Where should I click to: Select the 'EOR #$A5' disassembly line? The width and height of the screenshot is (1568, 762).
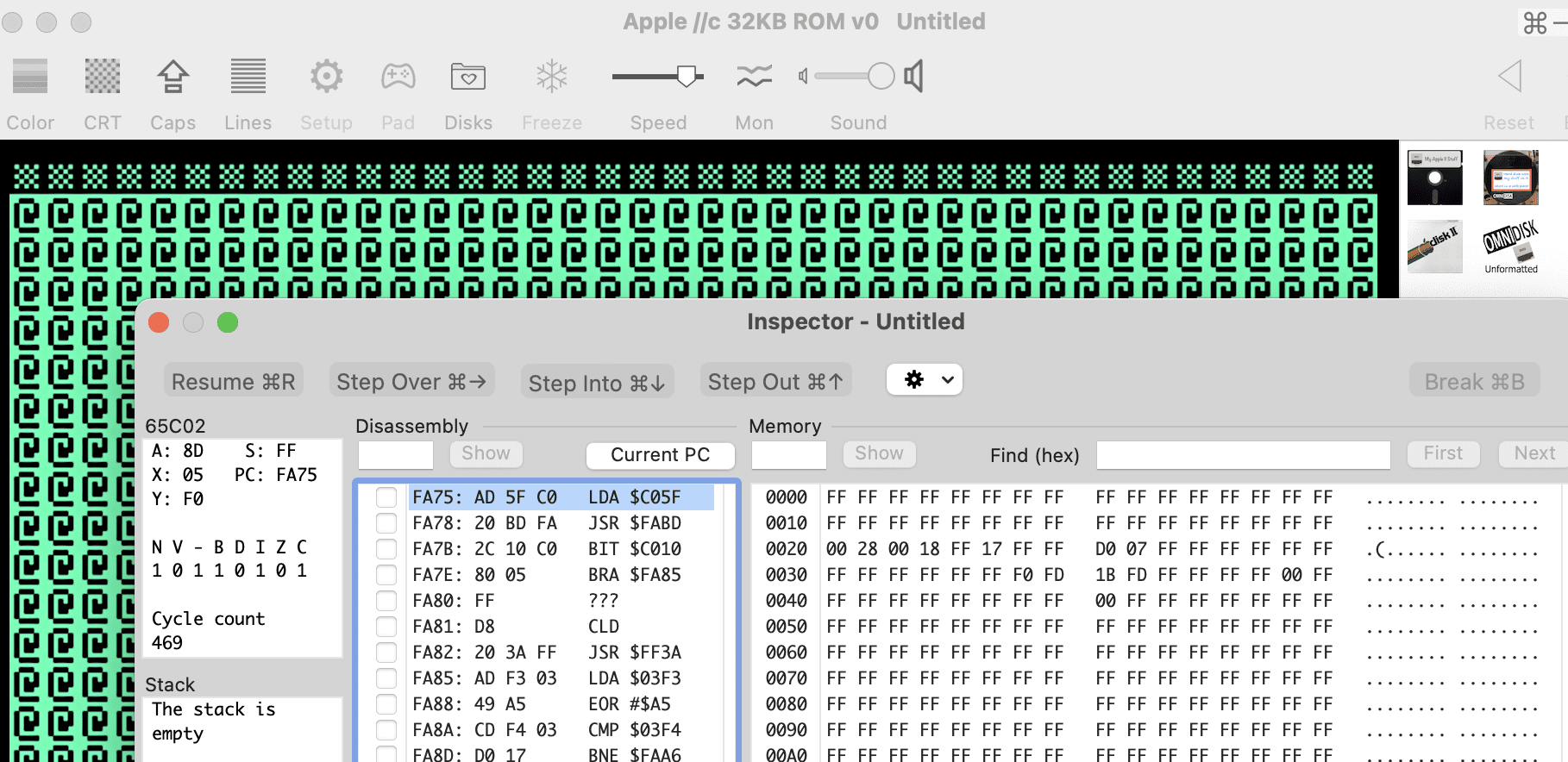pos(561,704)
